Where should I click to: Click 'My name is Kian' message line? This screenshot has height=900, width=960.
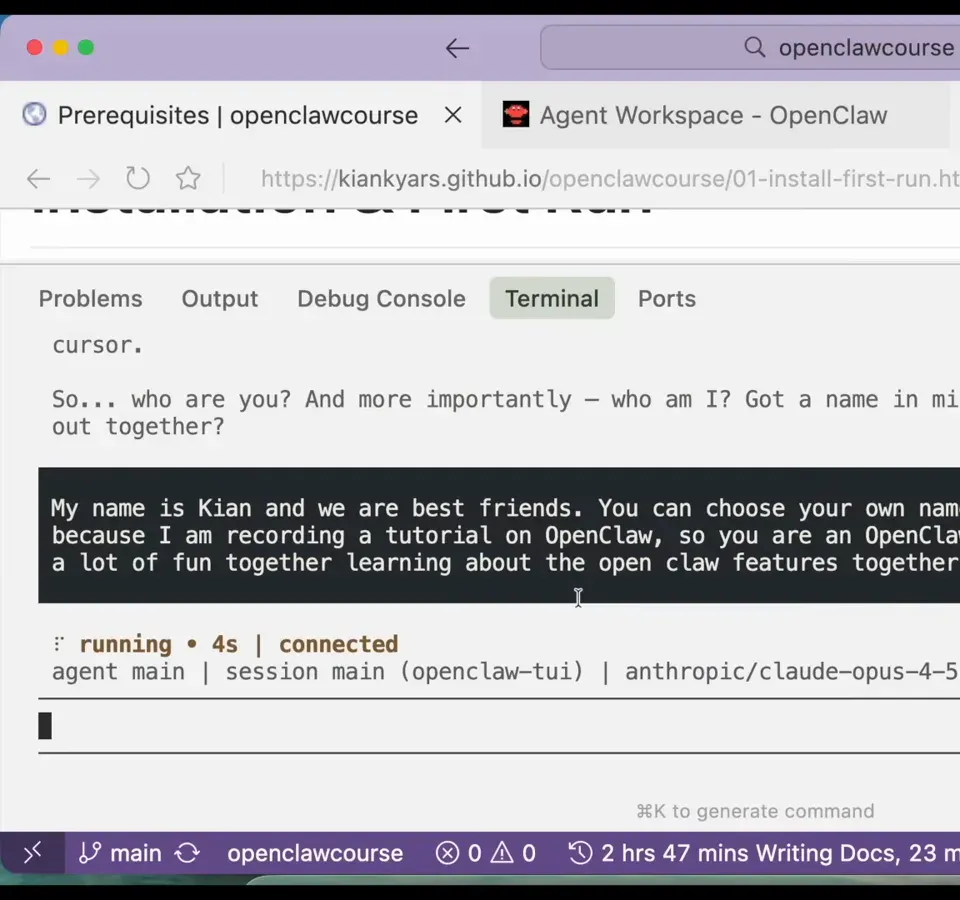point(505,508)
